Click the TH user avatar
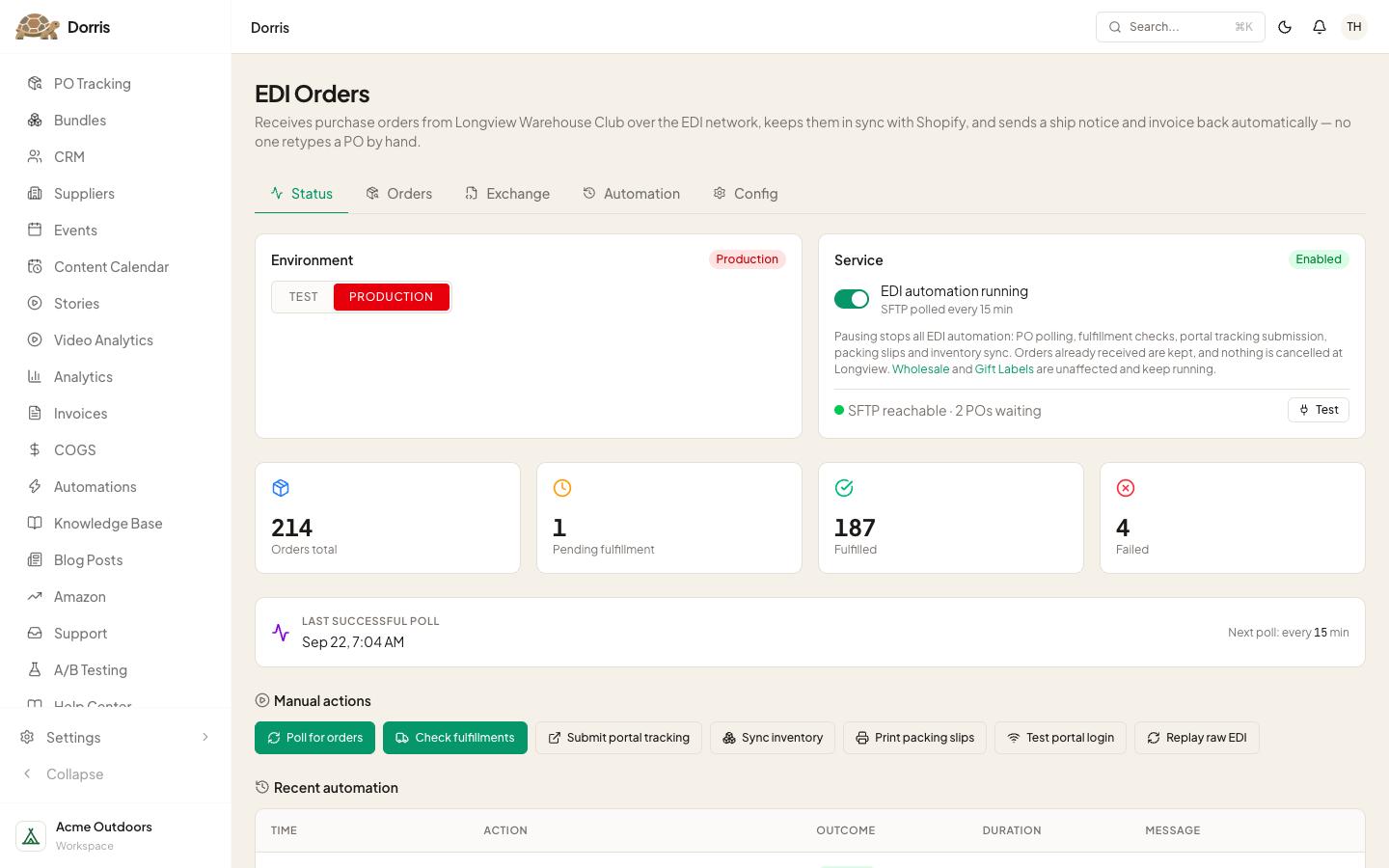The image size is (1389, 868). click(1354, 27)
